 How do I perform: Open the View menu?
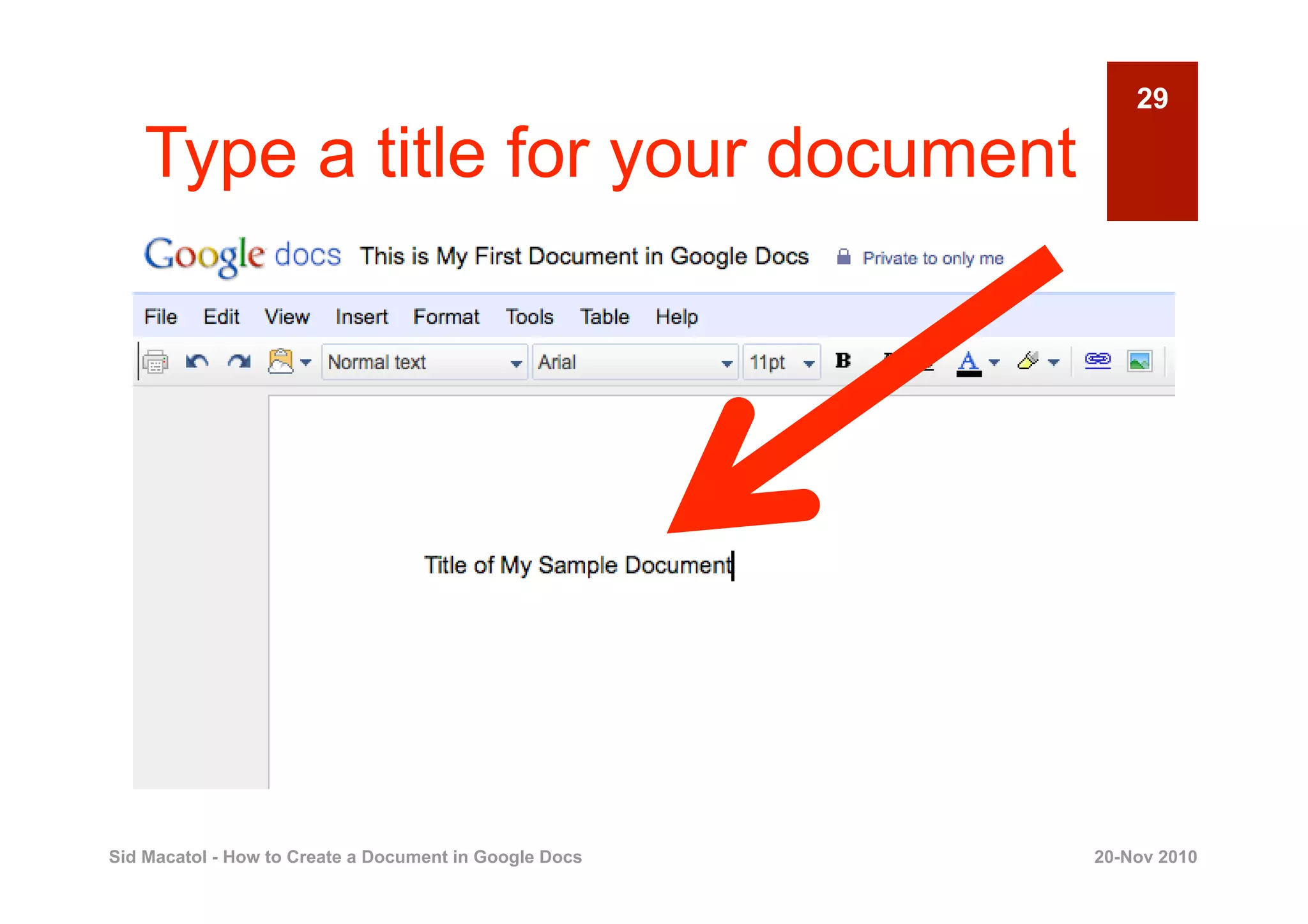pos(287,317)
